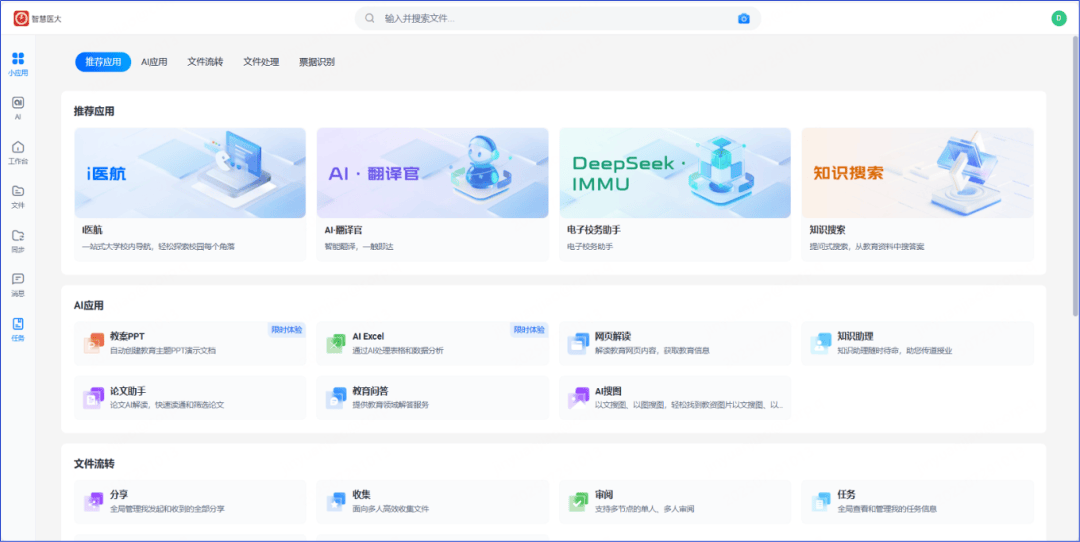
Task: Switch to the 票据识别 tab
Action: click(x=316, y=62)
